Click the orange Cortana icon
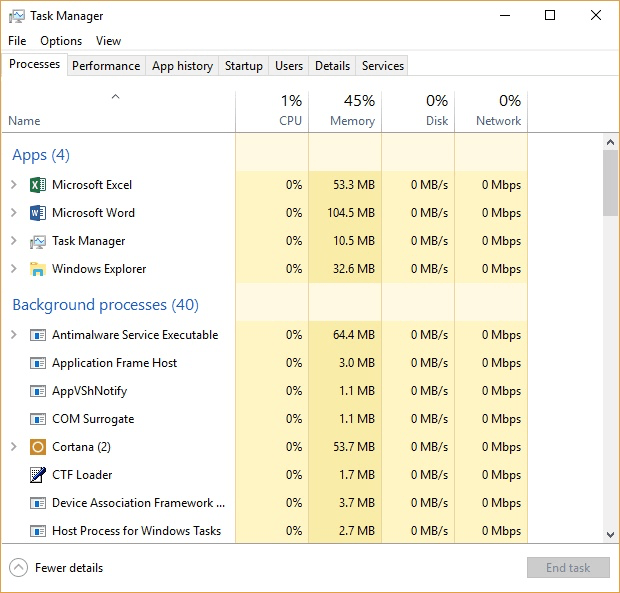 (x=38, y=447)
